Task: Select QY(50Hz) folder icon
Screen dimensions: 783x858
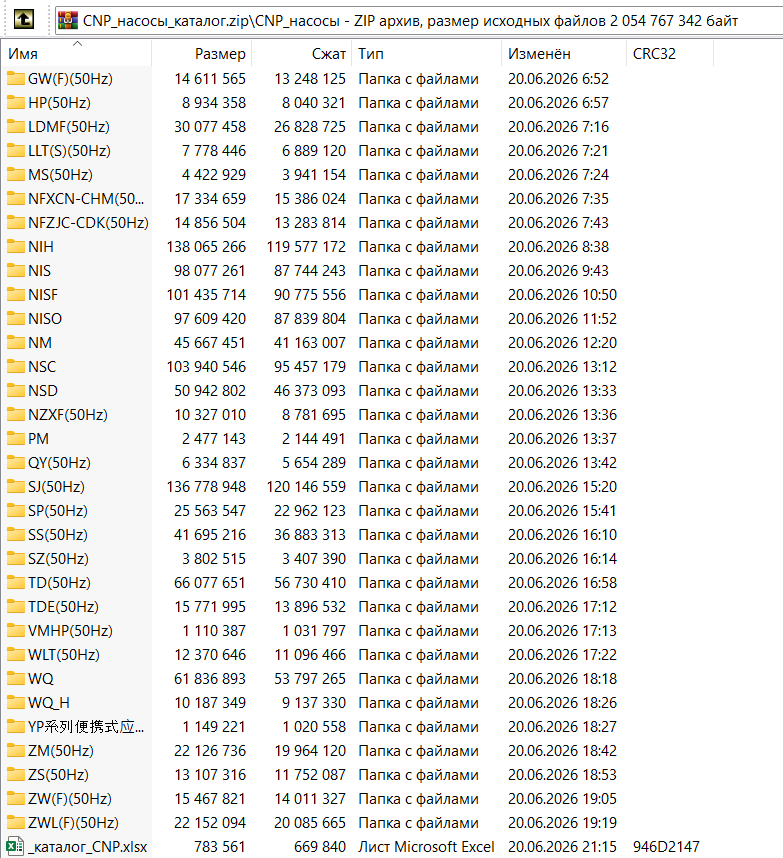Action: [16, 463]
